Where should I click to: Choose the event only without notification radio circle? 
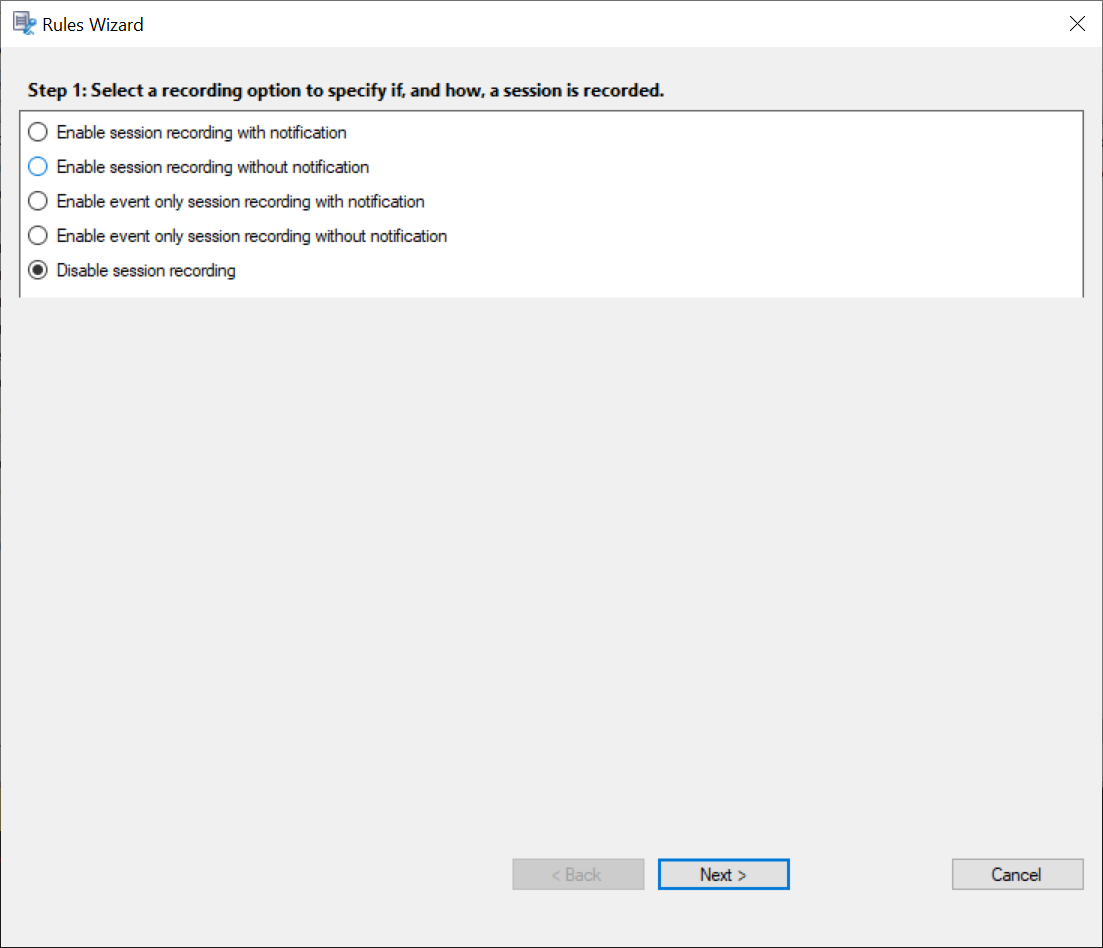tap(38, 236)
